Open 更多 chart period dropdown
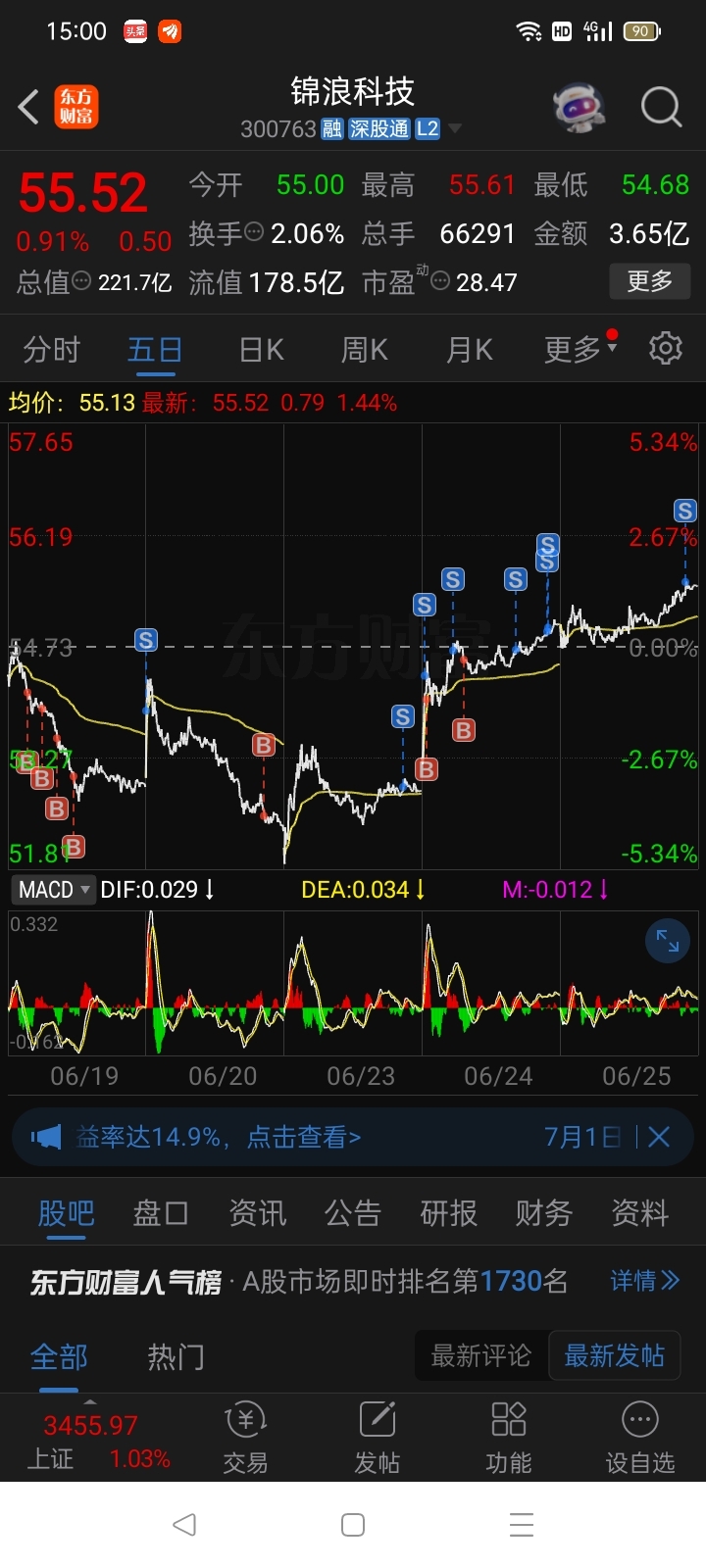Screen dimensions: 706x1568 click(x=580, y=349)
